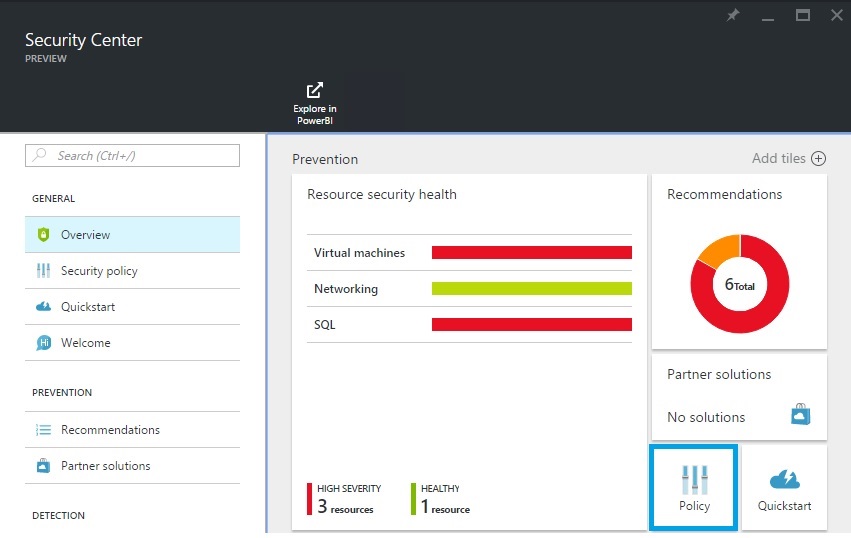The width and height of the screenshot is (851, 538).
Task: Open the Quickstart cloud tile
Action: [x=784, y=487]
